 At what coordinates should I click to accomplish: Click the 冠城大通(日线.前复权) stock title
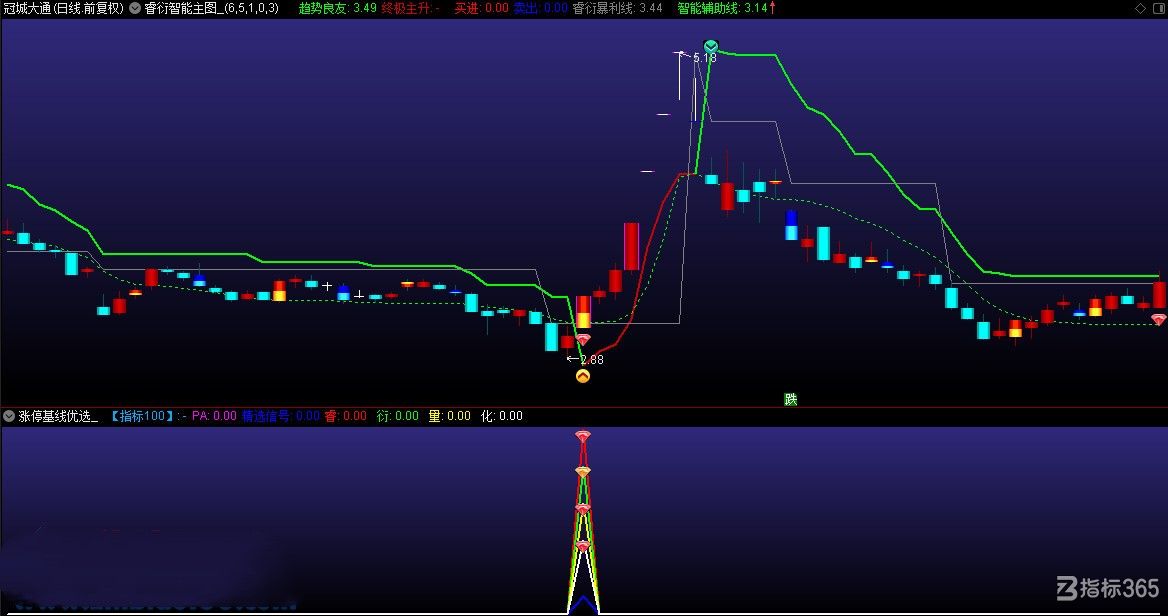63,8
